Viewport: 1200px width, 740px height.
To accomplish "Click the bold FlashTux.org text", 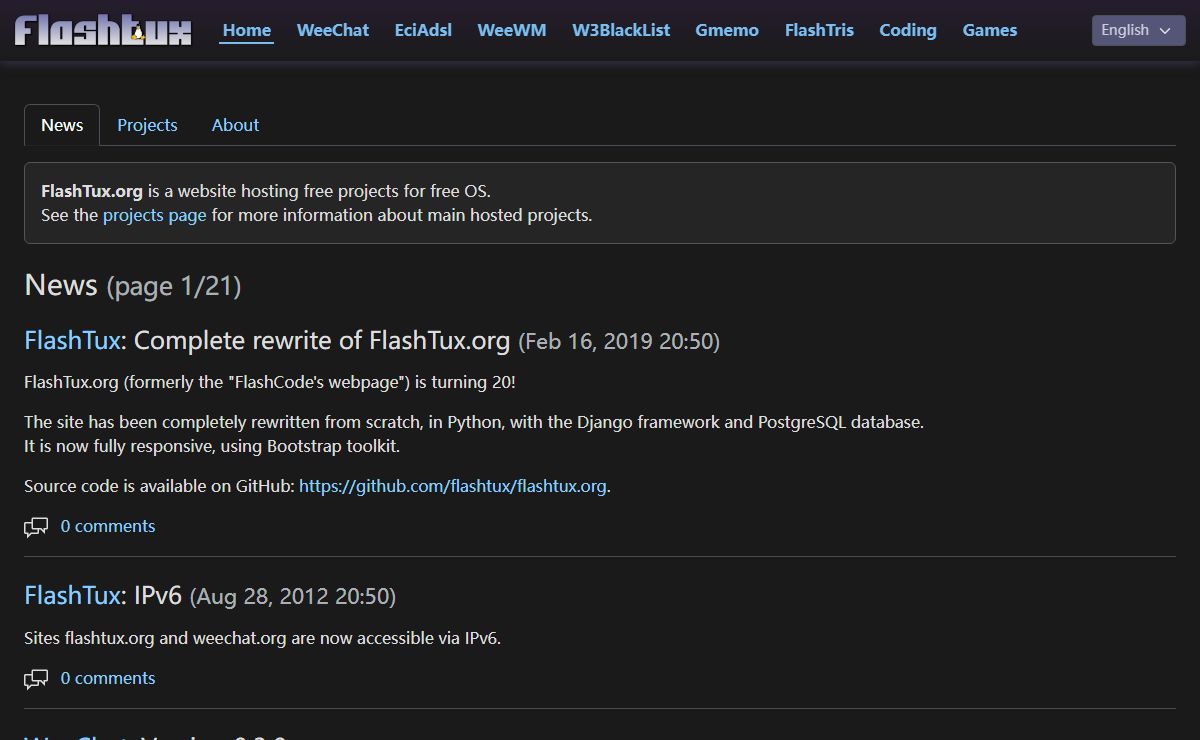I will pyautogui.click(x=92, y=190).
